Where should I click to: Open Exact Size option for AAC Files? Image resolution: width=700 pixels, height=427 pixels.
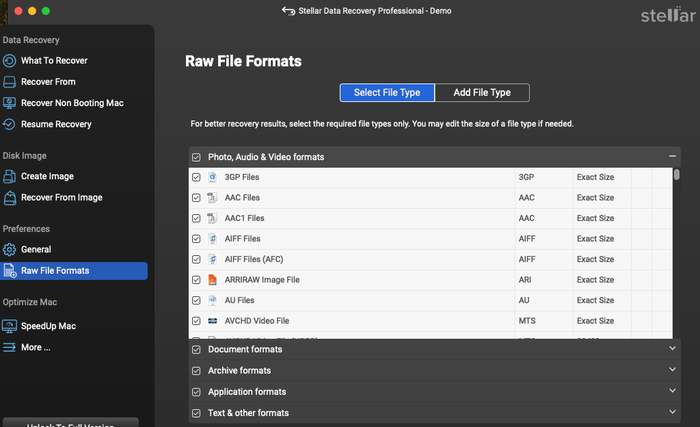point(595,197)
